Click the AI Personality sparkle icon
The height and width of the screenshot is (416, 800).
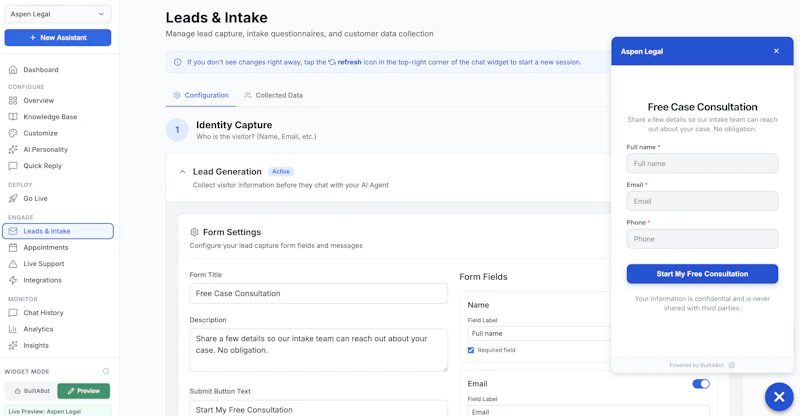click(x=13, y=150)
